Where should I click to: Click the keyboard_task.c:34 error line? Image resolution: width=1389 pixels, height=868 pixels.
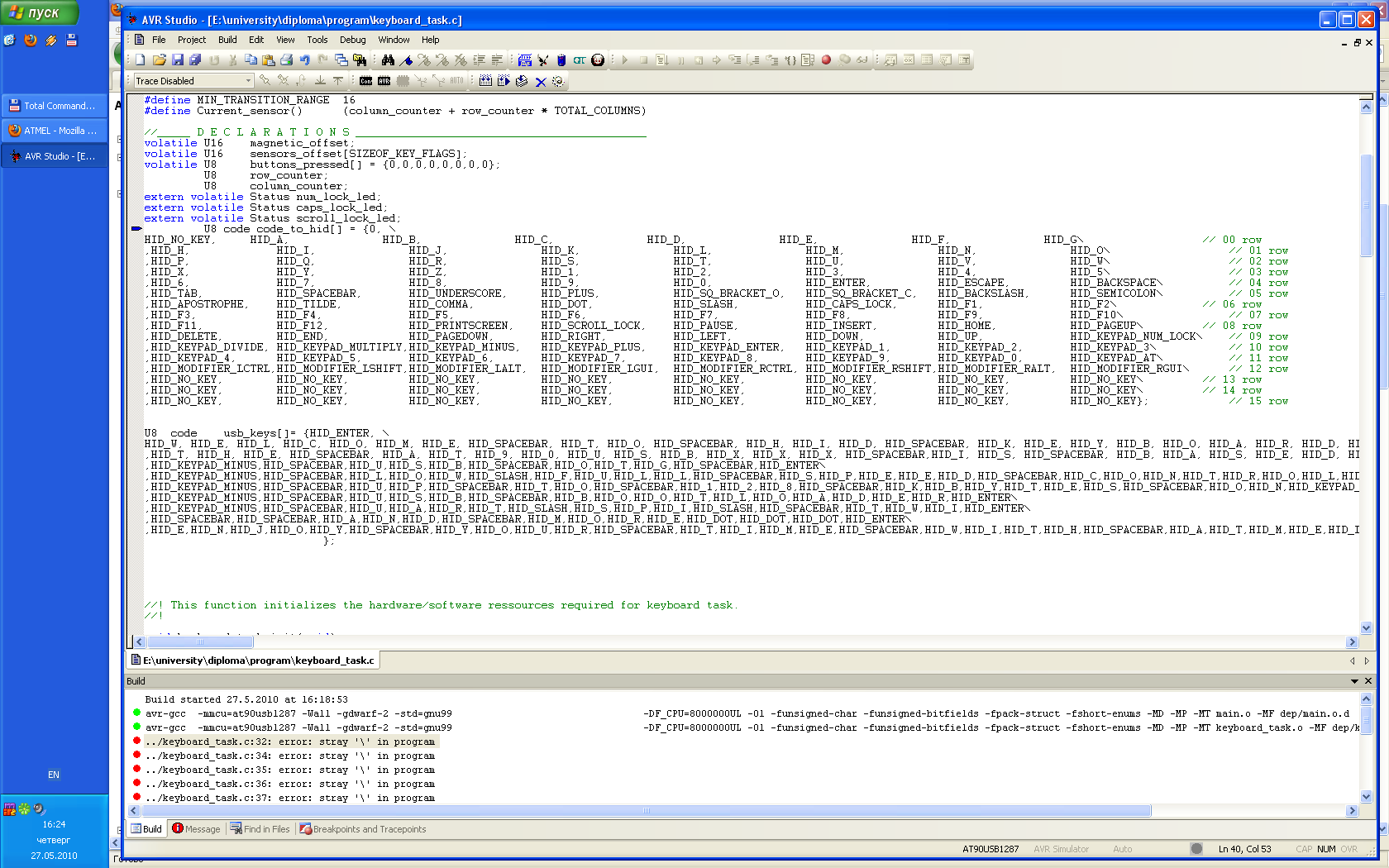[x=290, y=756]
